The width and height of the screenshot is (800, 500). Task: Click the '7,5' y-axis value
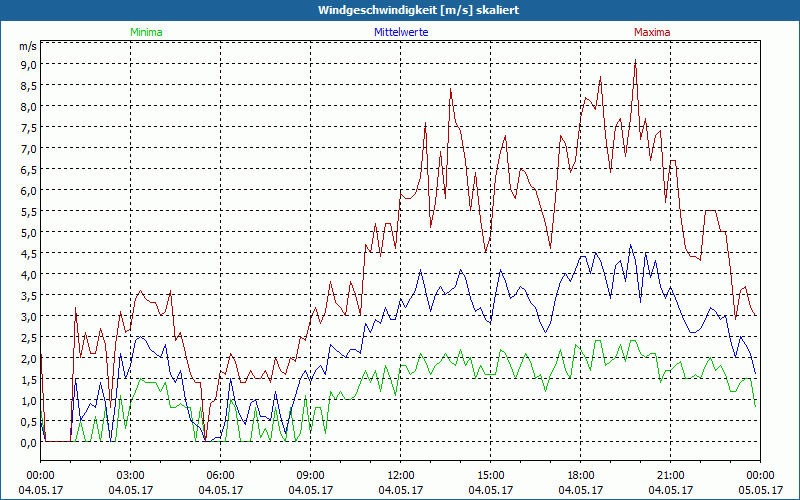click(28, 127)
